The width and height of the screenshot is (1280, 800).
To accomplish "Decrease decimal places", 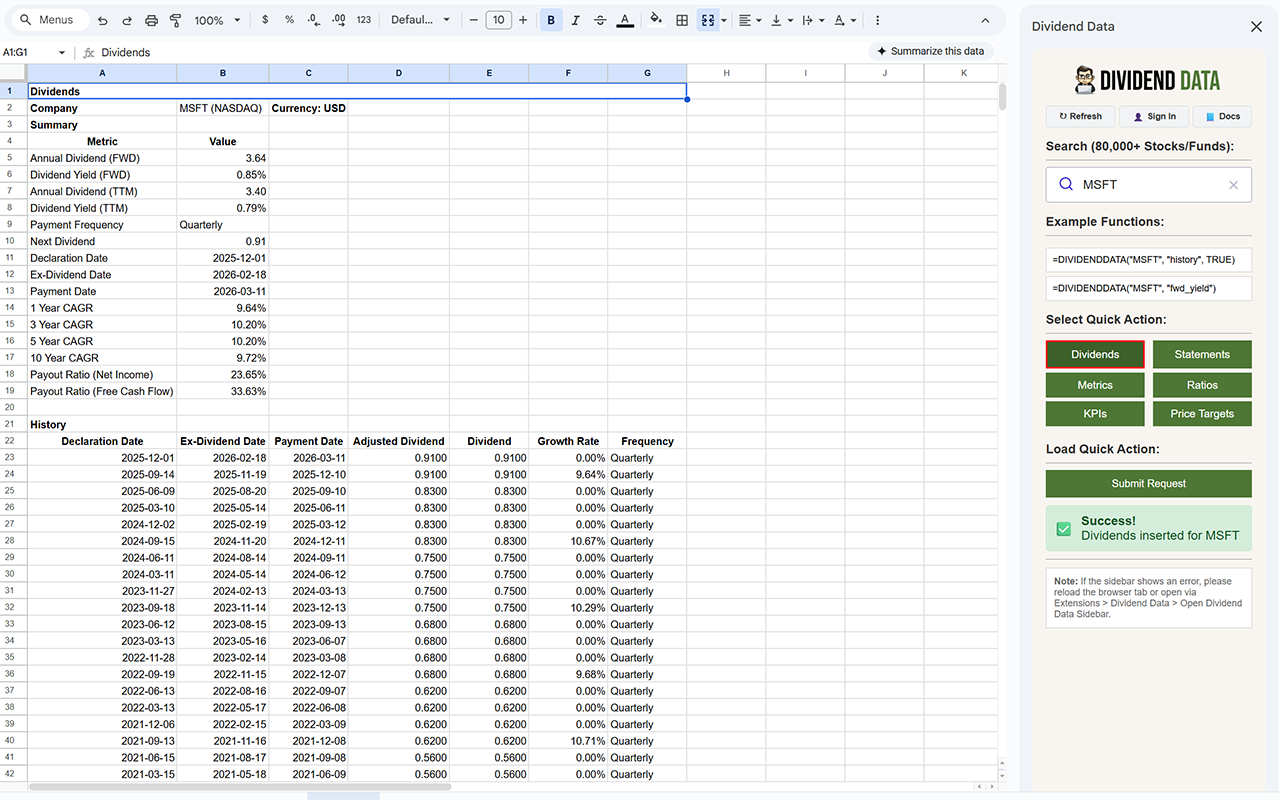I will tap(314, 20).
